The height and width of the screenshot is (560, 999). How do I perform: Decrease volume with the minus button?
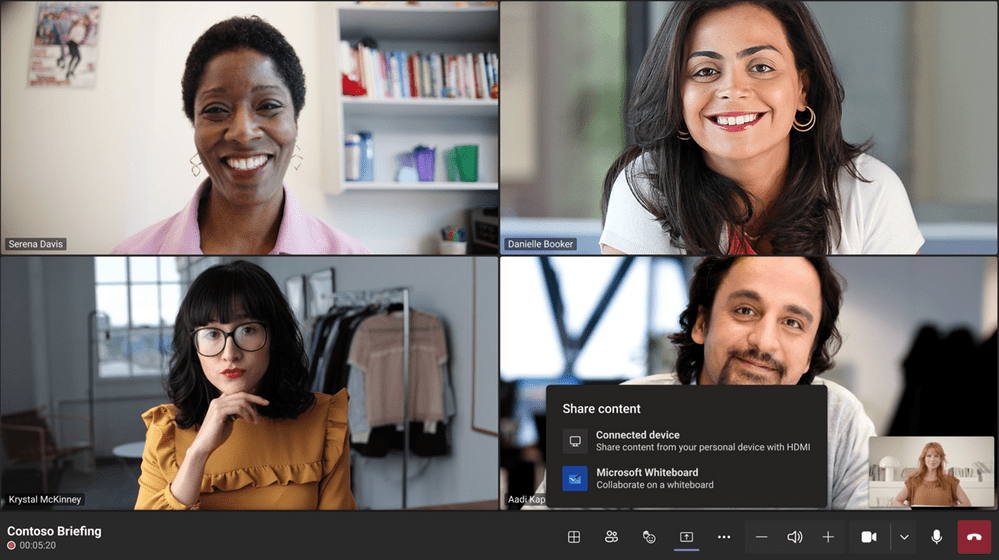tap(761, 537)
